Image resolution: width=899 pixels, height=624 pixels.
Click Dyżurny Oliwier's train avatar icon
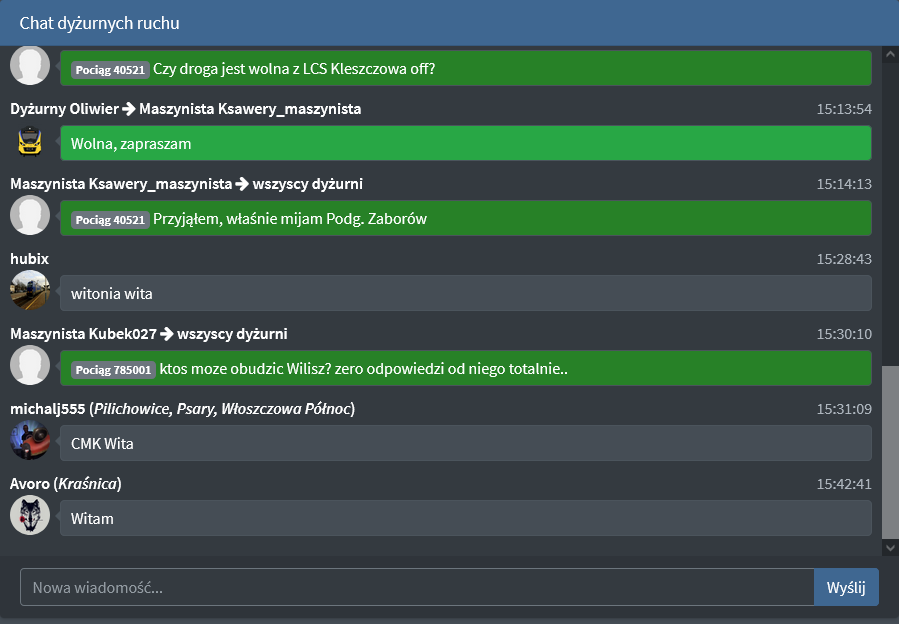[30, 142]
